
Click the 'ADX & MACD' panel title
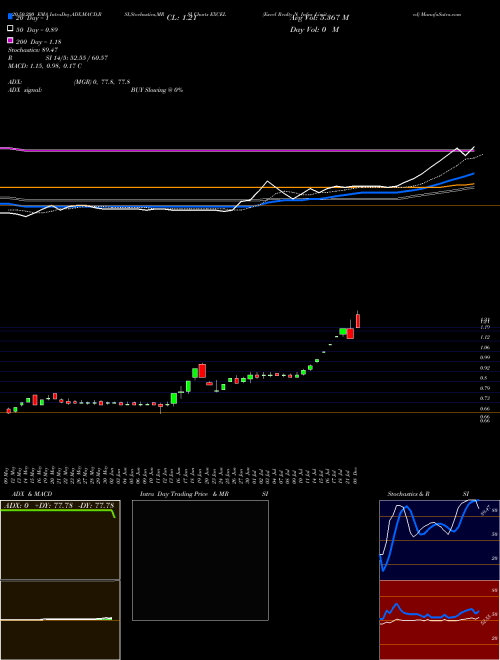coord(32,494)
